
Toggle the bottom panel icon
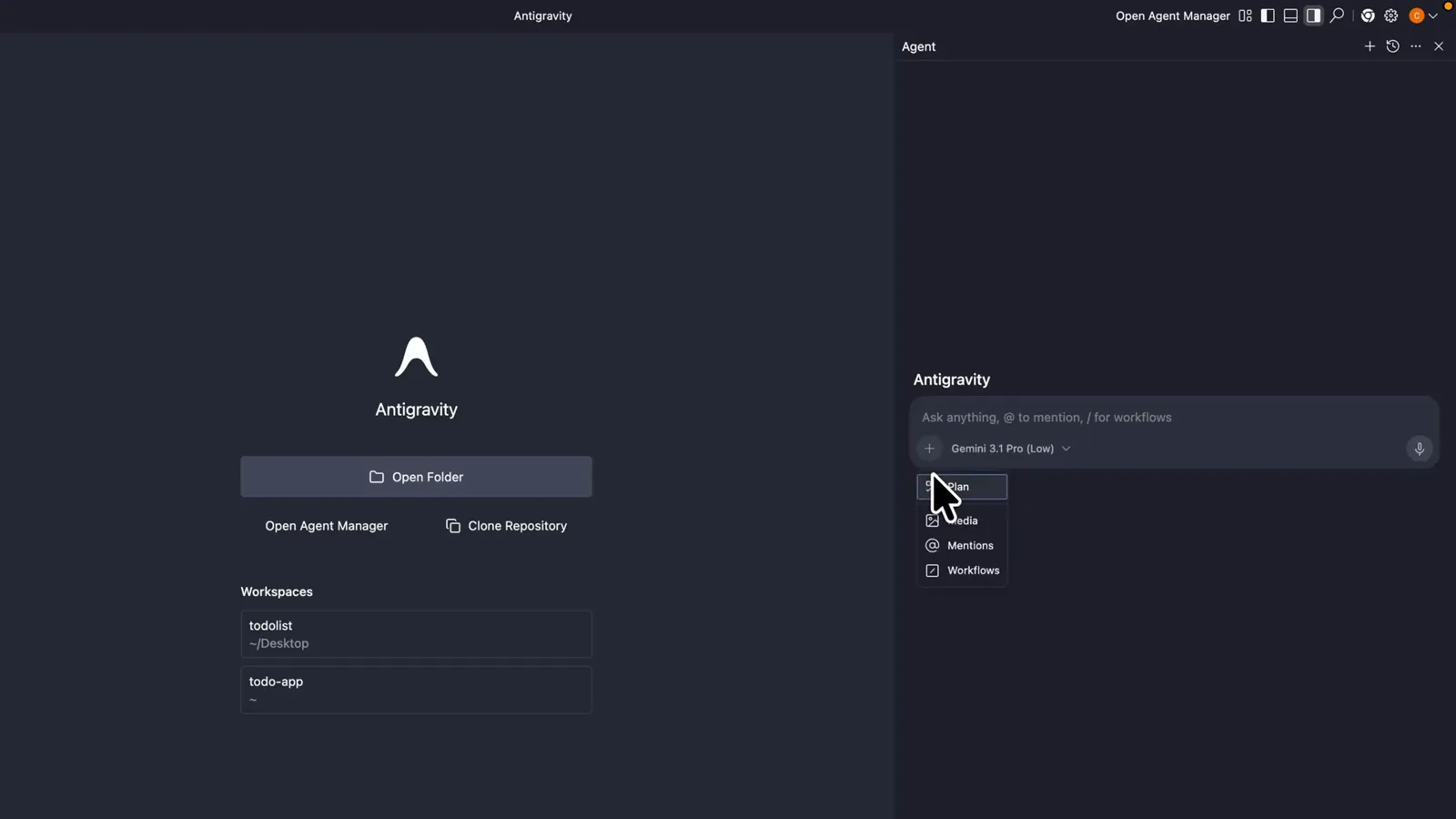[x=1290, y=15]
